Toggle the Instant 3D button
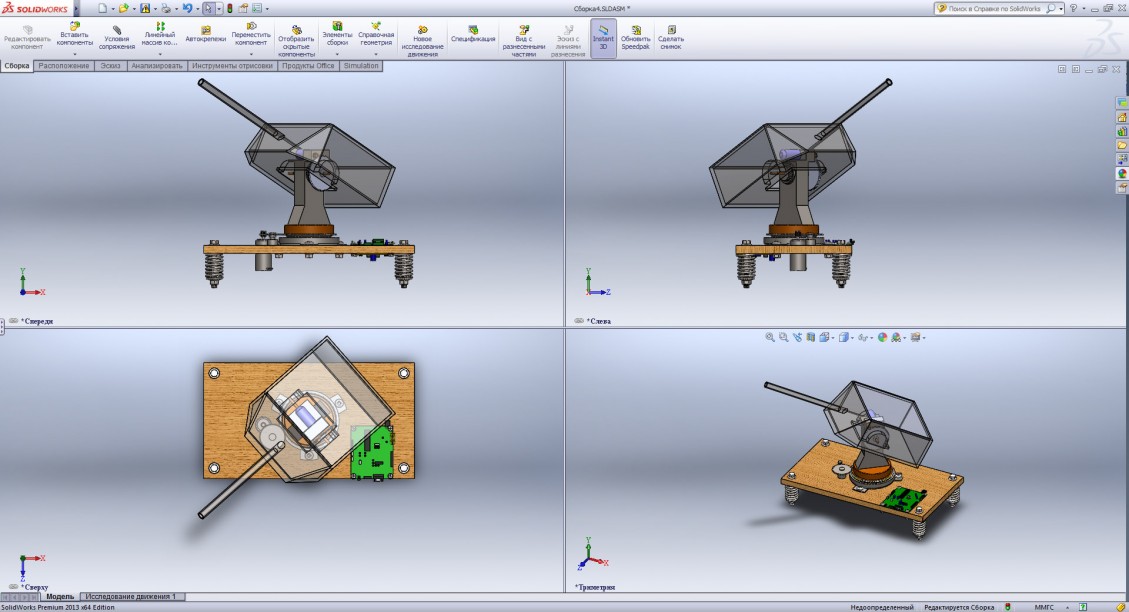Image resolution: width=1129 pixels, height=612 pixels. pos(603,38)
